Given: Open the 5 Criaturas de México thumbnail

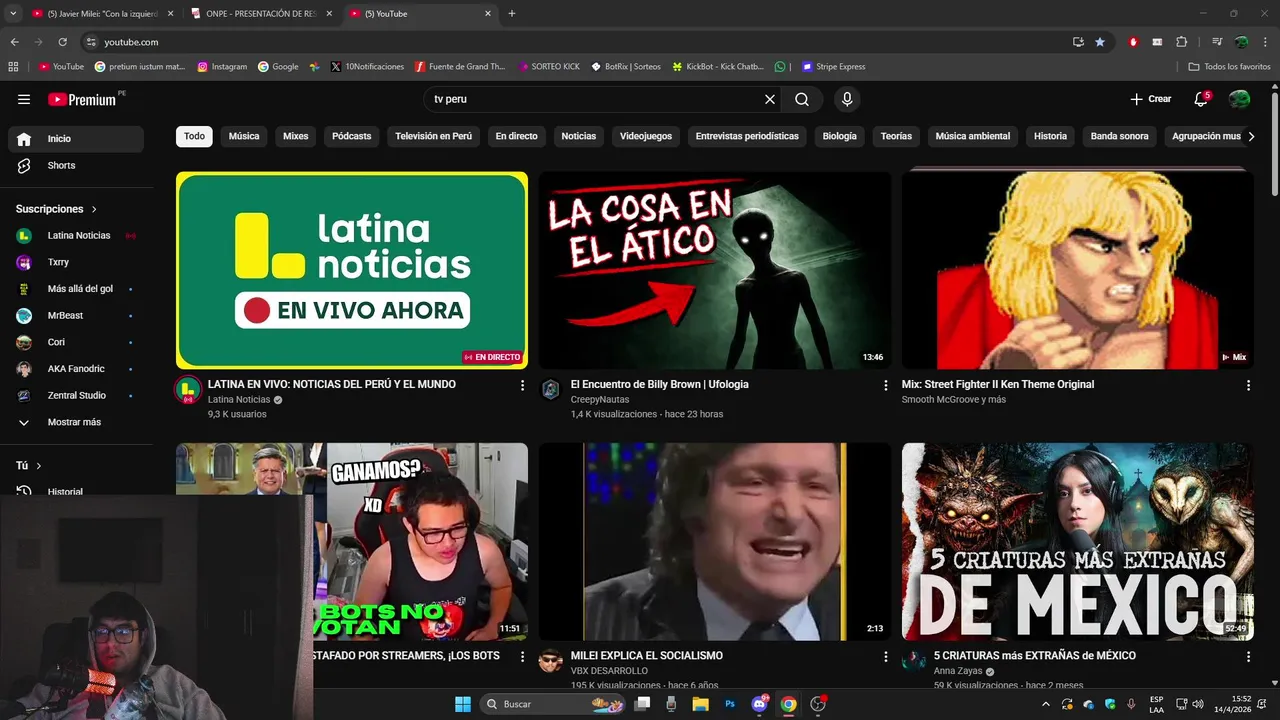Looking at the screenshot, I should 1077,541.
